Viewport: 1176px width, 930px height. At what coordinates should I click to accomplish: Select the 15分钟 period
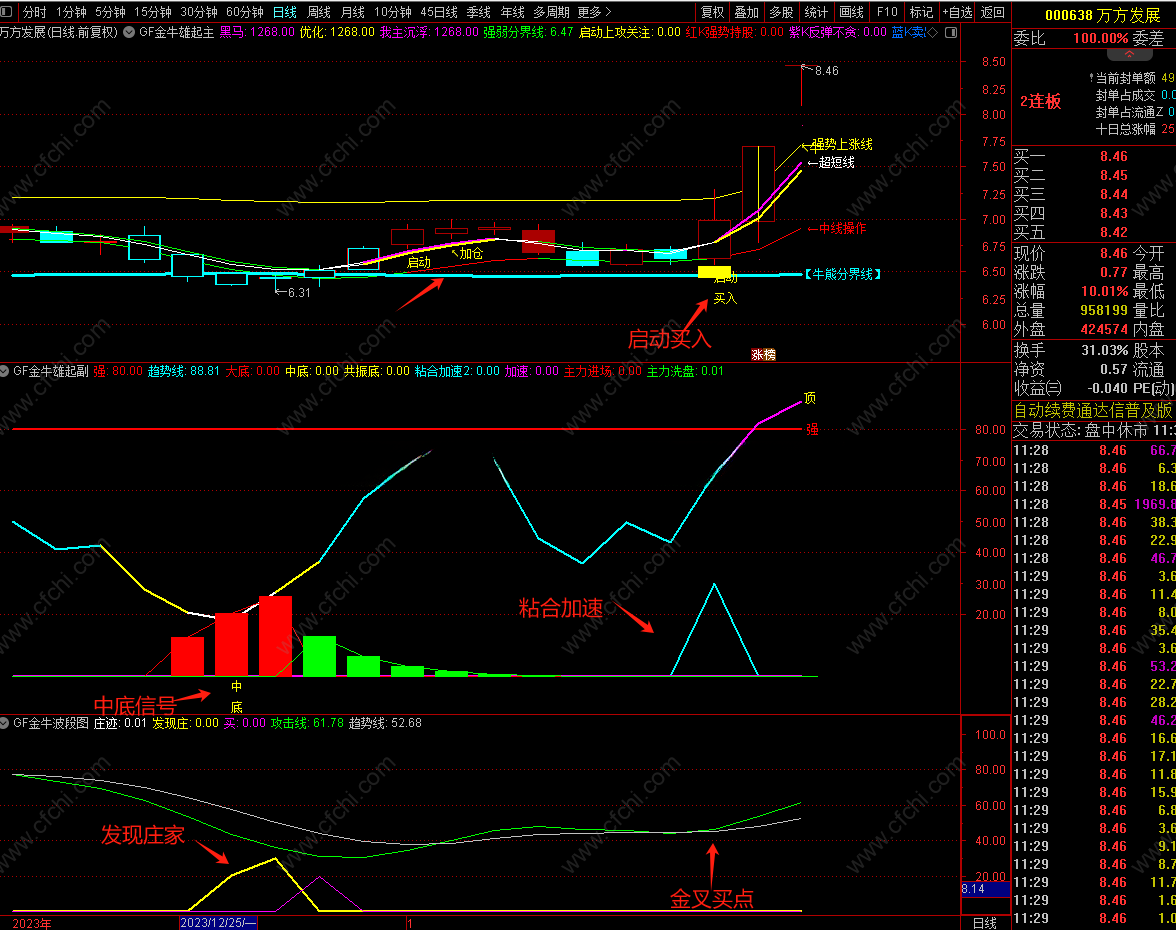[153, 12]
